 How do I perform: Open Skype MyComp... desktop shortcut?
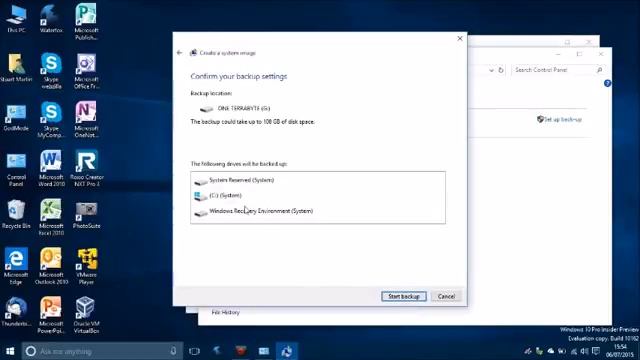click(51, 120)
